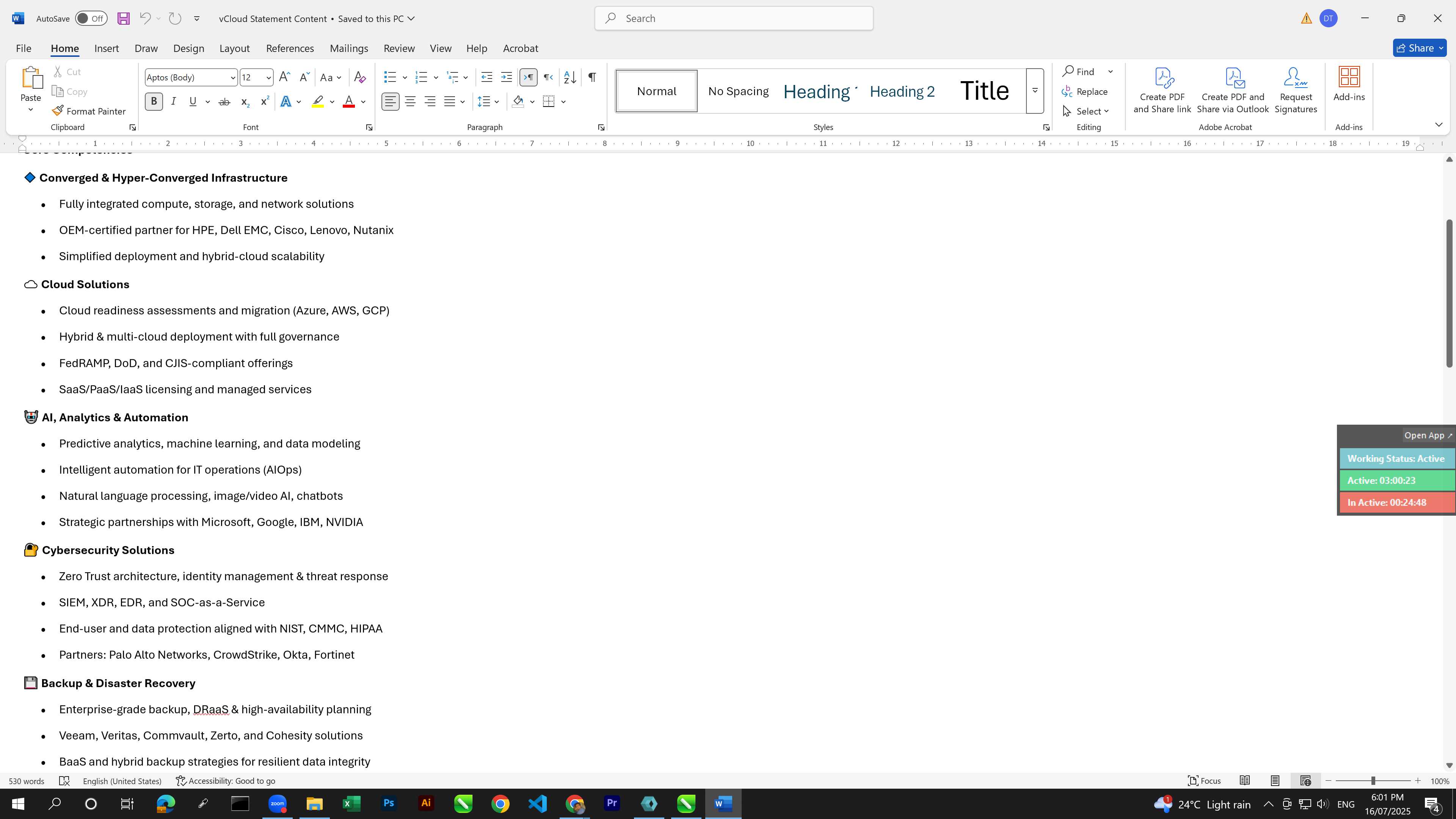Switch to the References tab
The height and width of the screenshot is (819, 1456).
[x=290, y=49]
